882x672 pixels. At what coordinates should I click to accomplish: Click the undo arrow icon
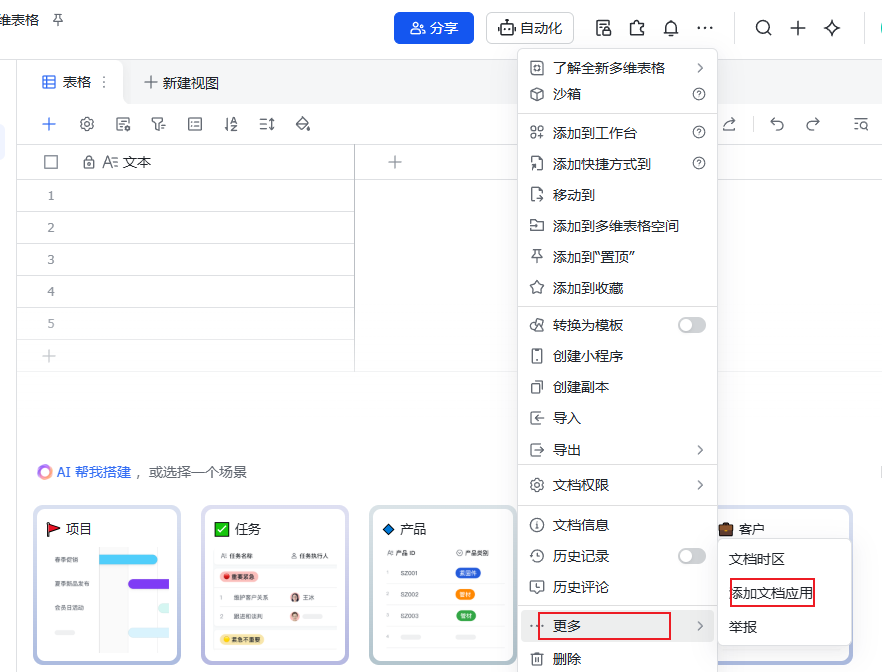[x=777, y=124]
